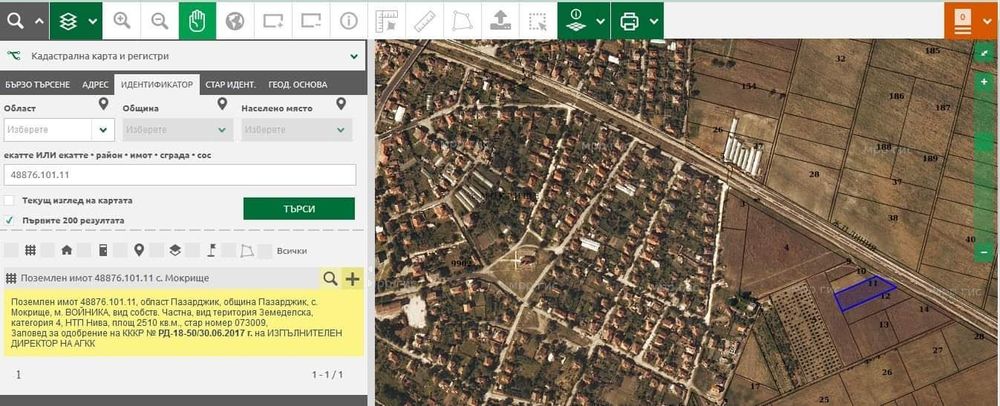Tick the 'Всички' filter checkbox
The width and height of the screenshot is (1000, 406).
click(x=265, y=250)
